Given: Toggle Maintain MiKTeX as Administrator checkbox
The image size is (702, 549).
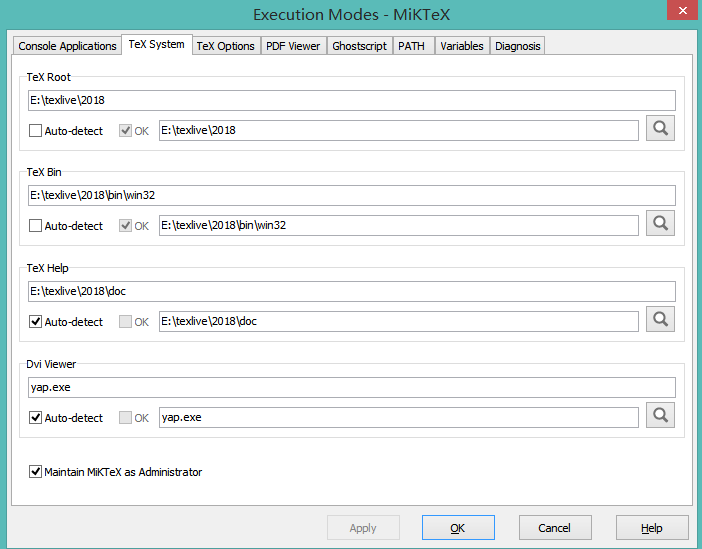Looking at the screenshot, I should pos(35,472).
